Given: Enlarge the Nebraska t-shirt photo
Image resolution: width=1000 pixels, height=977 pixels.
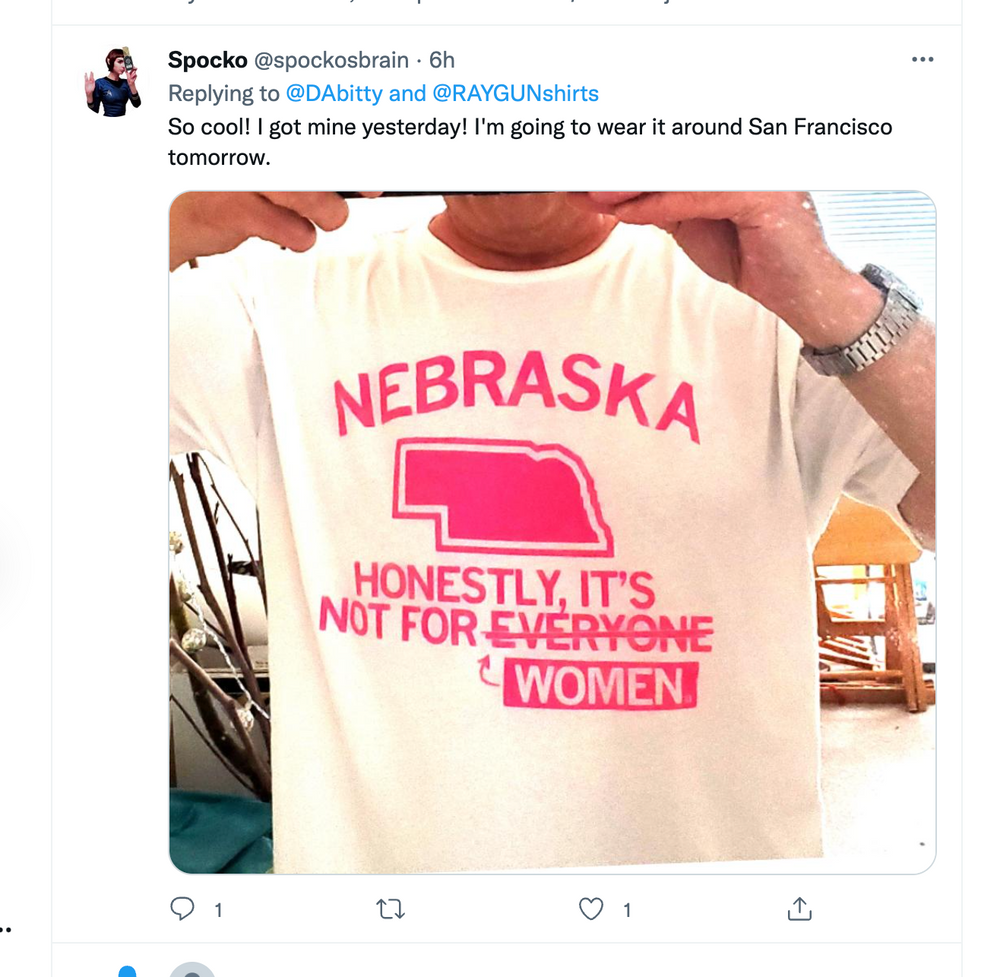Looking at the screenshot, I should click(x=552, y=532).
